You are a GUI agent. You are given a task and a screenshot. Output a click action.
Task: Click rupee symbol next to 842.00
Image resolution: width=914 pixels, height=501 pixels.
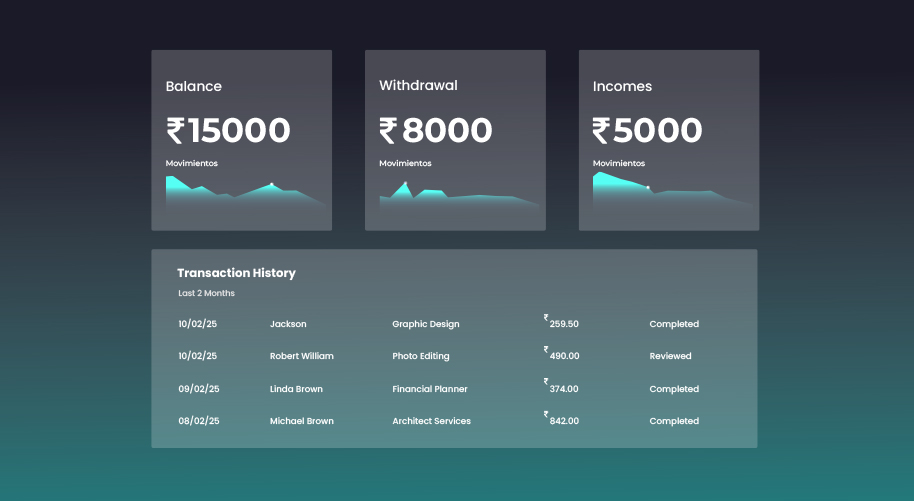click(x=546, y=414)
